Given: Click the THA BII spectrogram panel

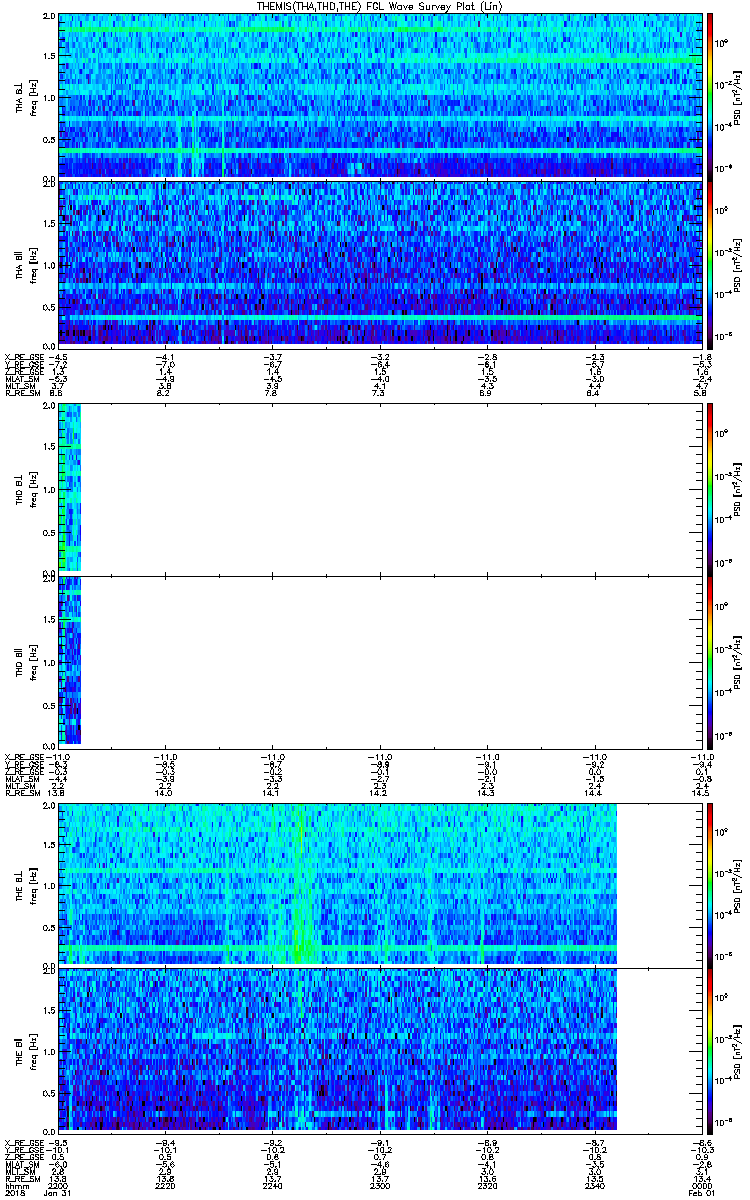Looking at the screenshot, I should pyautogui.click(x=381, y=263).
